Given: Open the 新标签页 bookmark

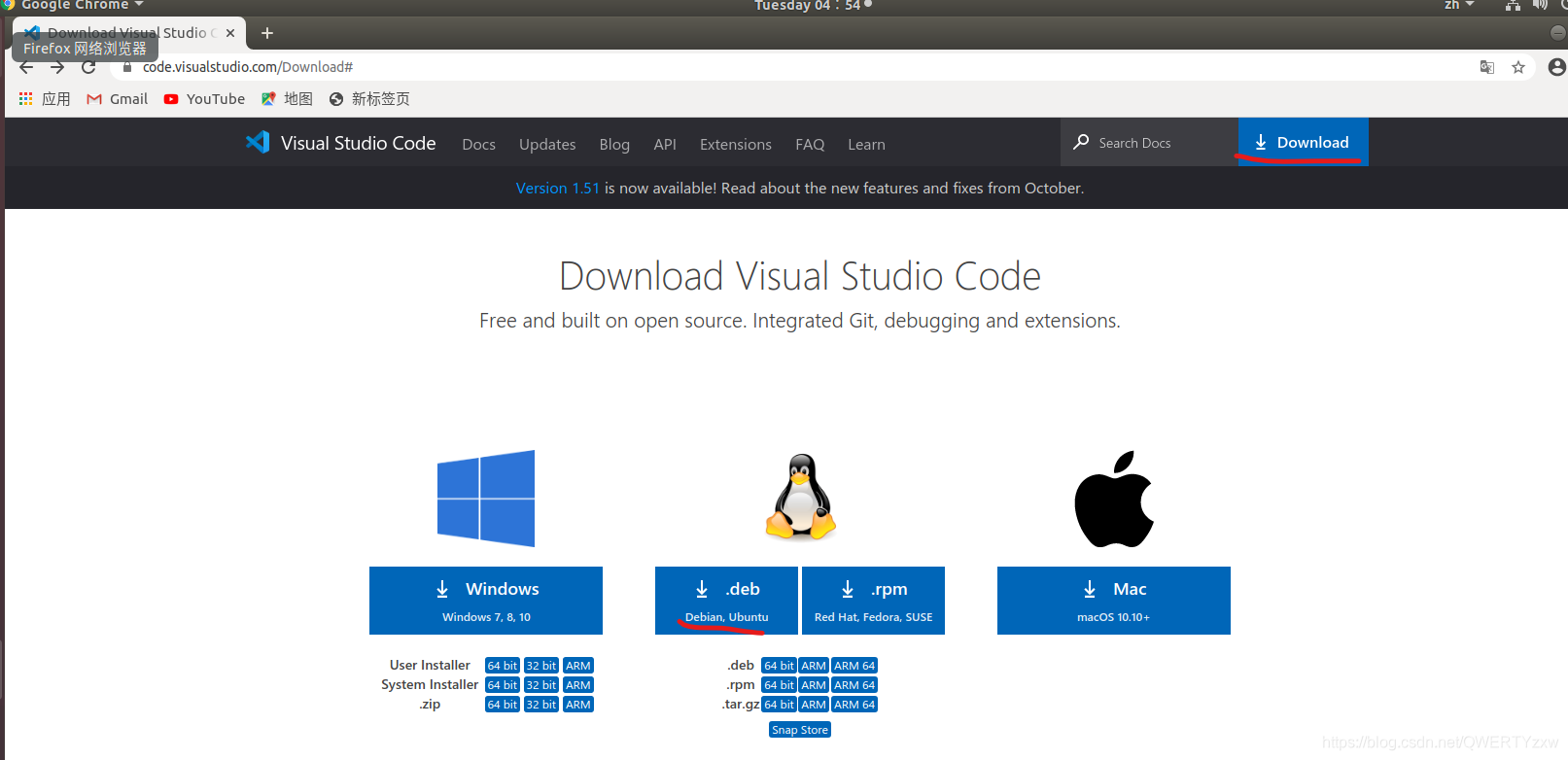Looking at the screenshot, I should pos(369,99).
